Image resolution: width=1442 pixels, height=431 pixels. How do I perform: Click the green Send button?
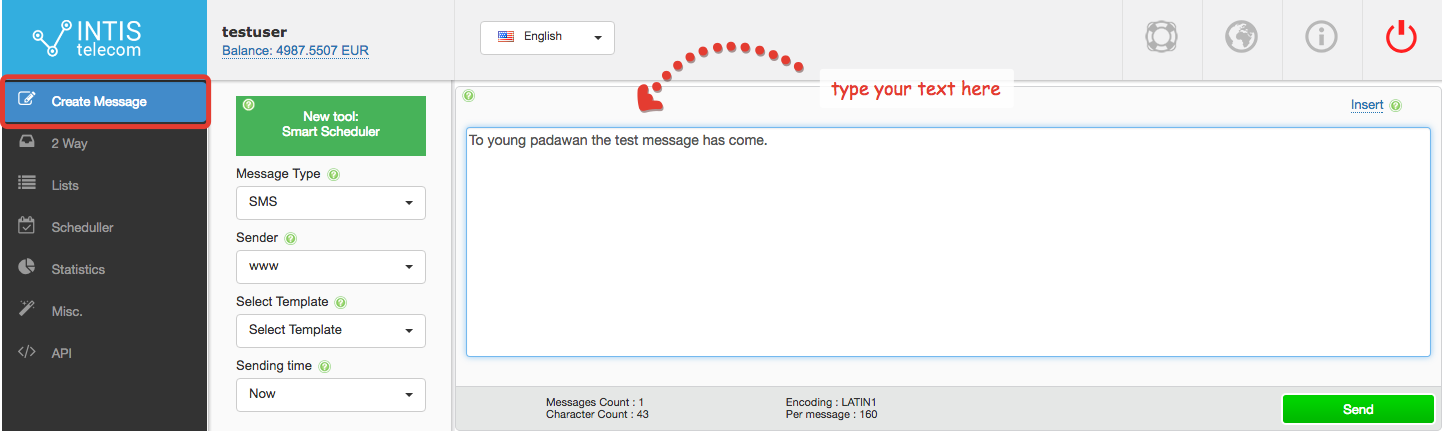1357,409
